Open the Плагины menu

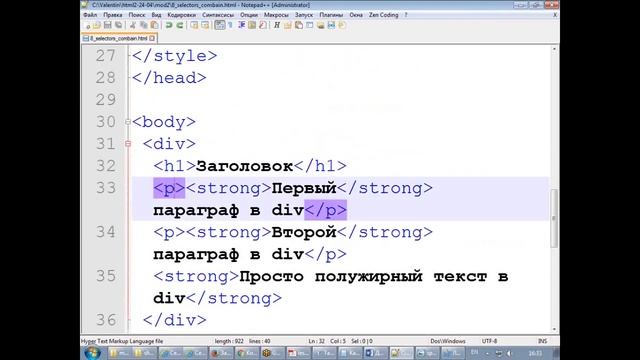coord(331,15)
